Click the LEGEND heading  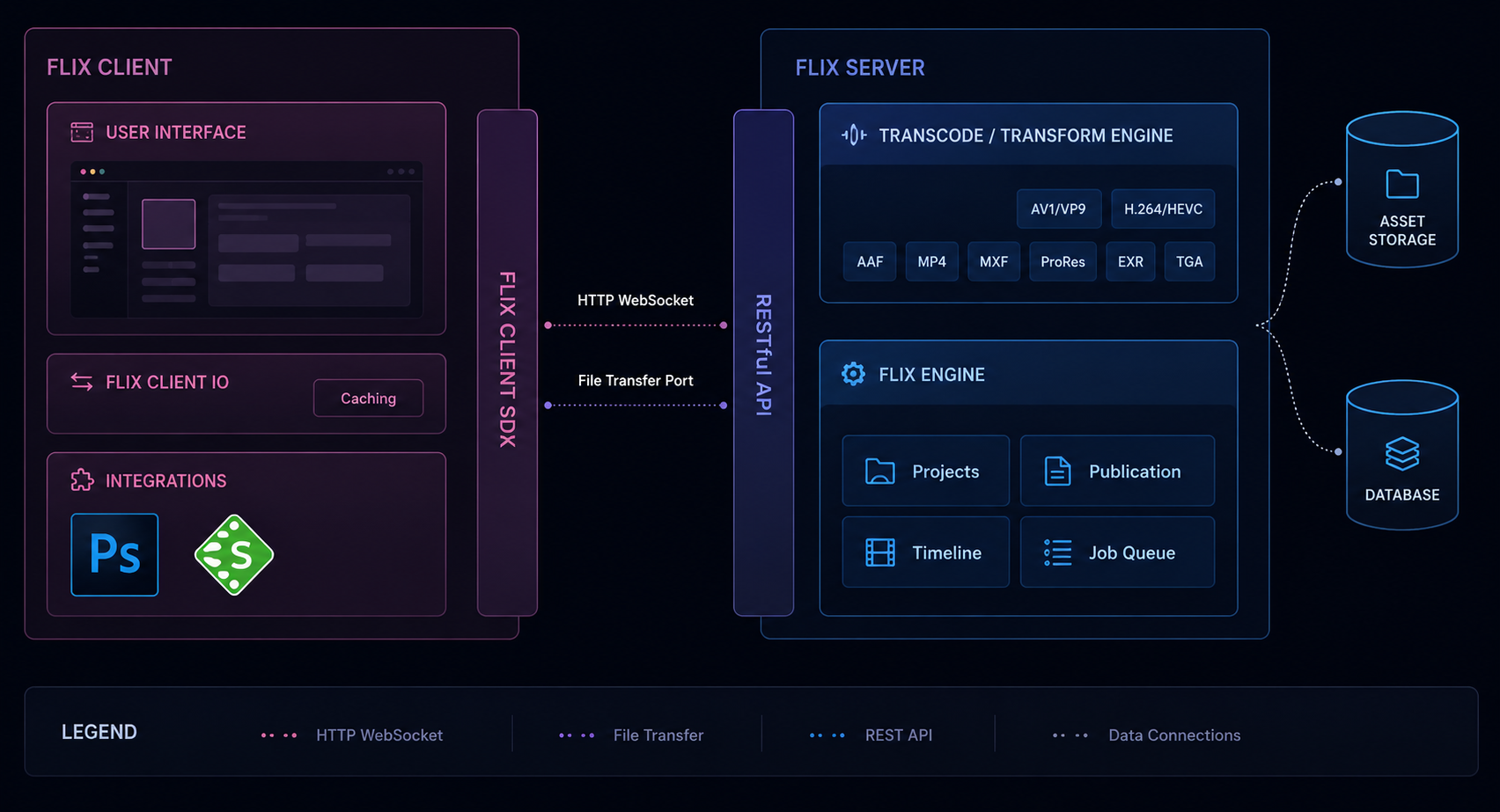[99, 732]
